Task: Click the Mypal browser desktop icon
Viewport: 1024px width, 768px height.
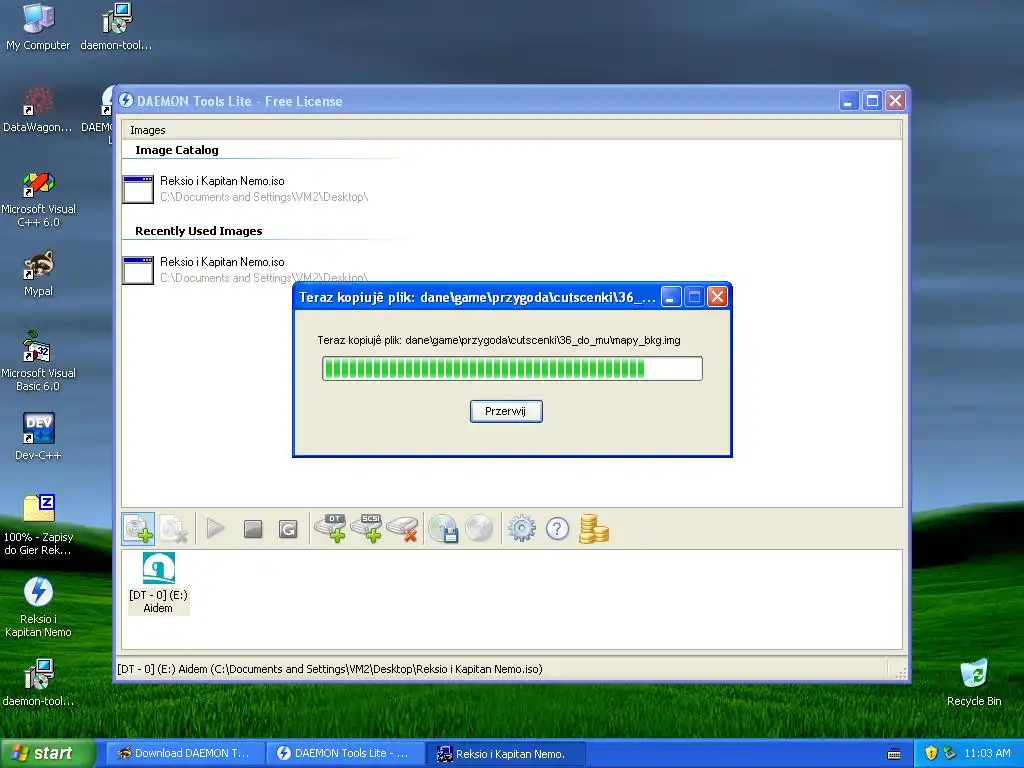Action: [39, 274]
